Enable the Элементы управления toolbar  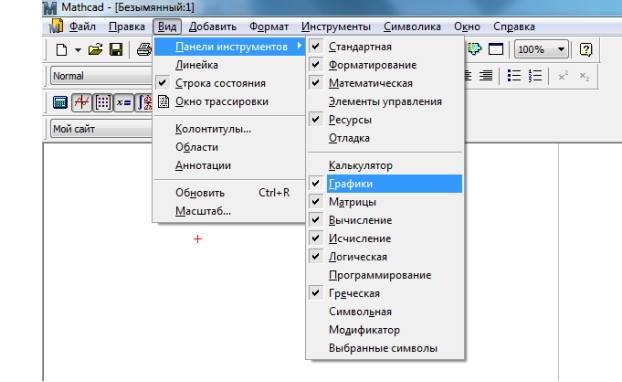click(385, 101)
